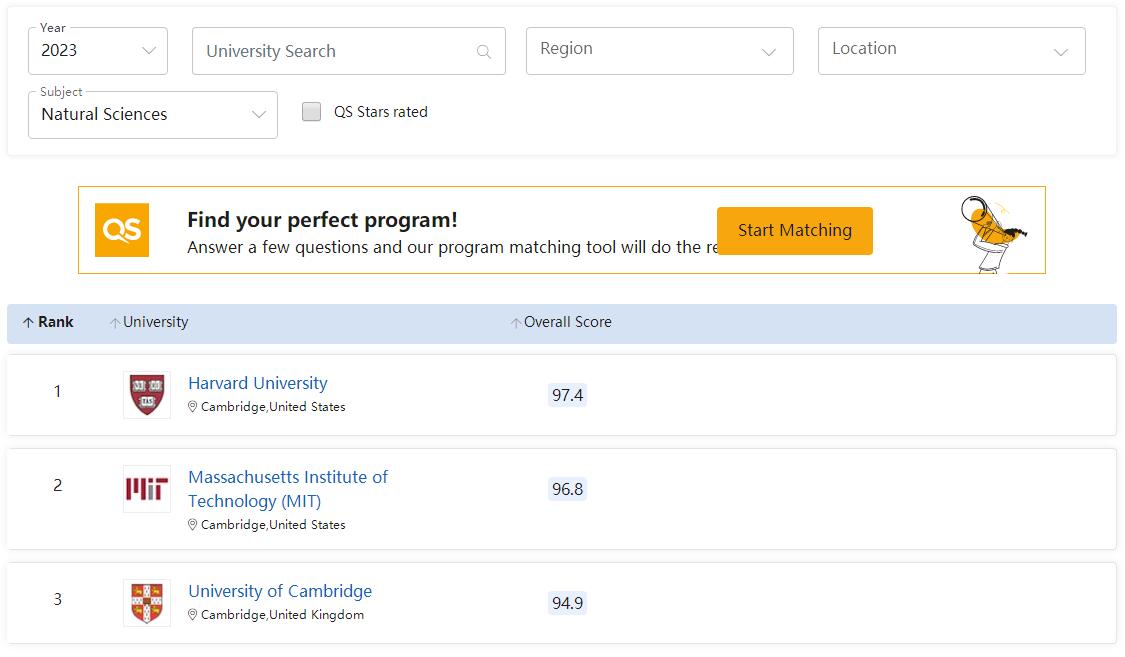
Task: Click the magnifier icon in University Search
Action: [x=484, y=52]
